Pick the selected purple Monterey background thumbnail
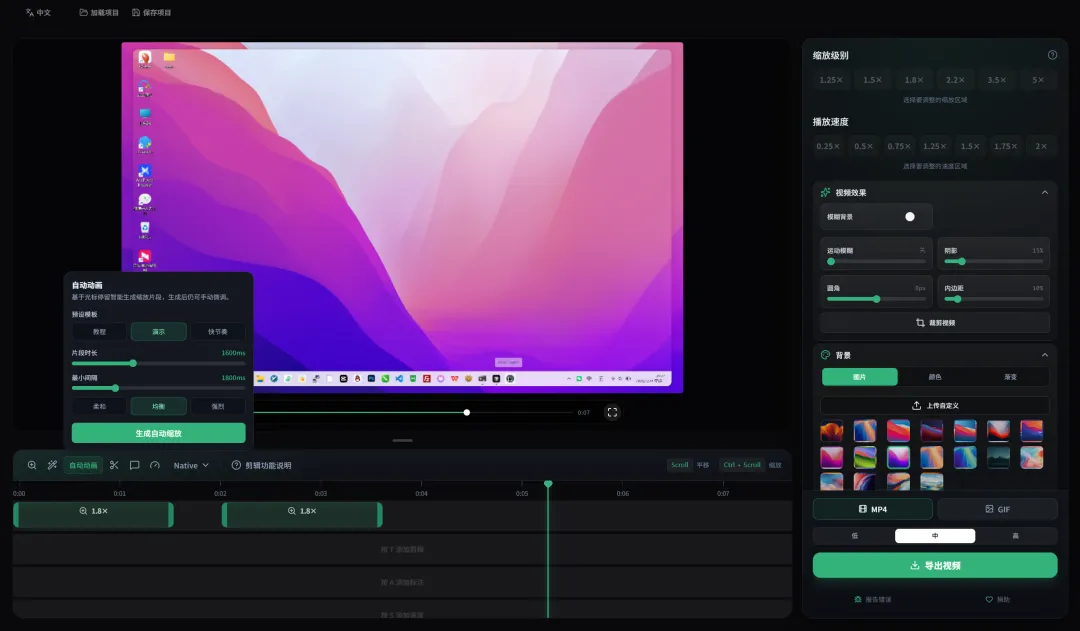1080x631 pixels. (898, 457)
